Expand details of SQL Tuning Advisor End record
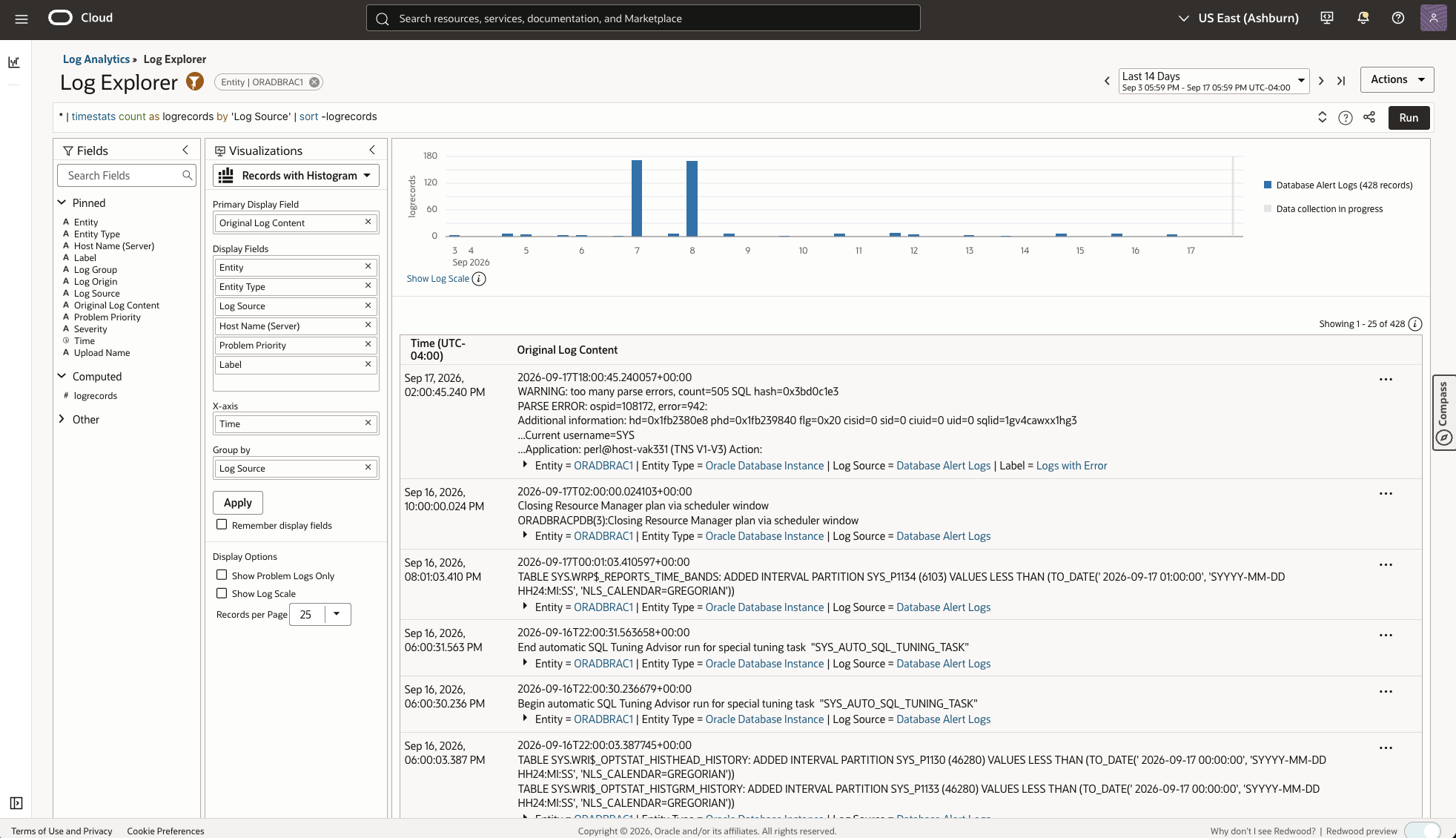 tap(525, 663)
